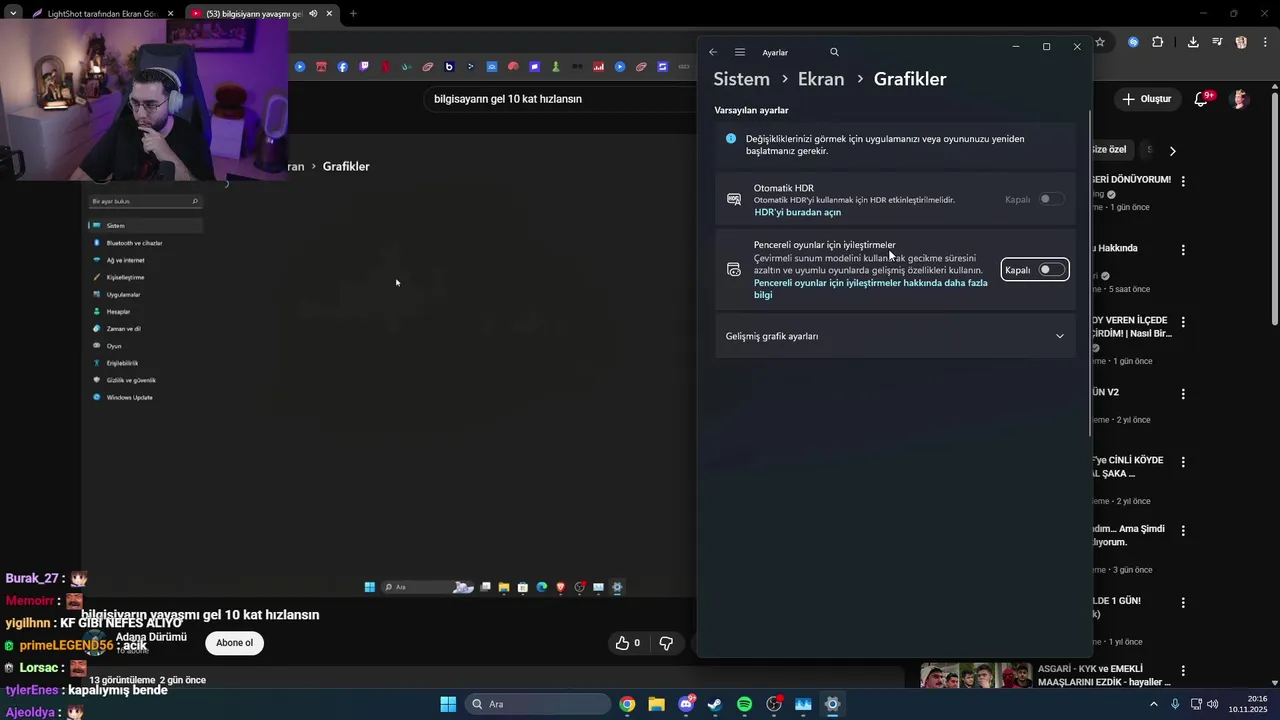Open Chrome extensions puzzle icon
This screenshot has width=1280, height=720.
coord(1158,42)
